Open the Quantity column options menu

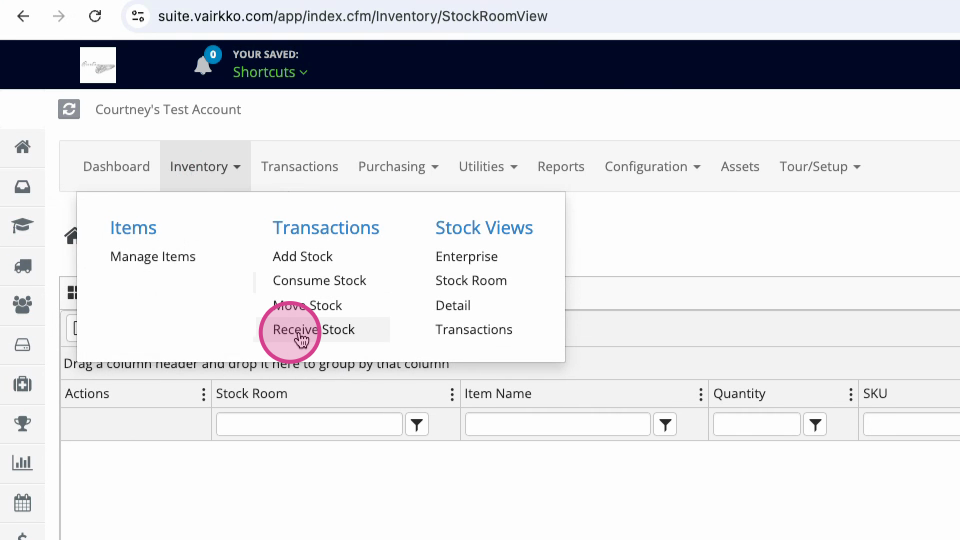pos(850,394)
